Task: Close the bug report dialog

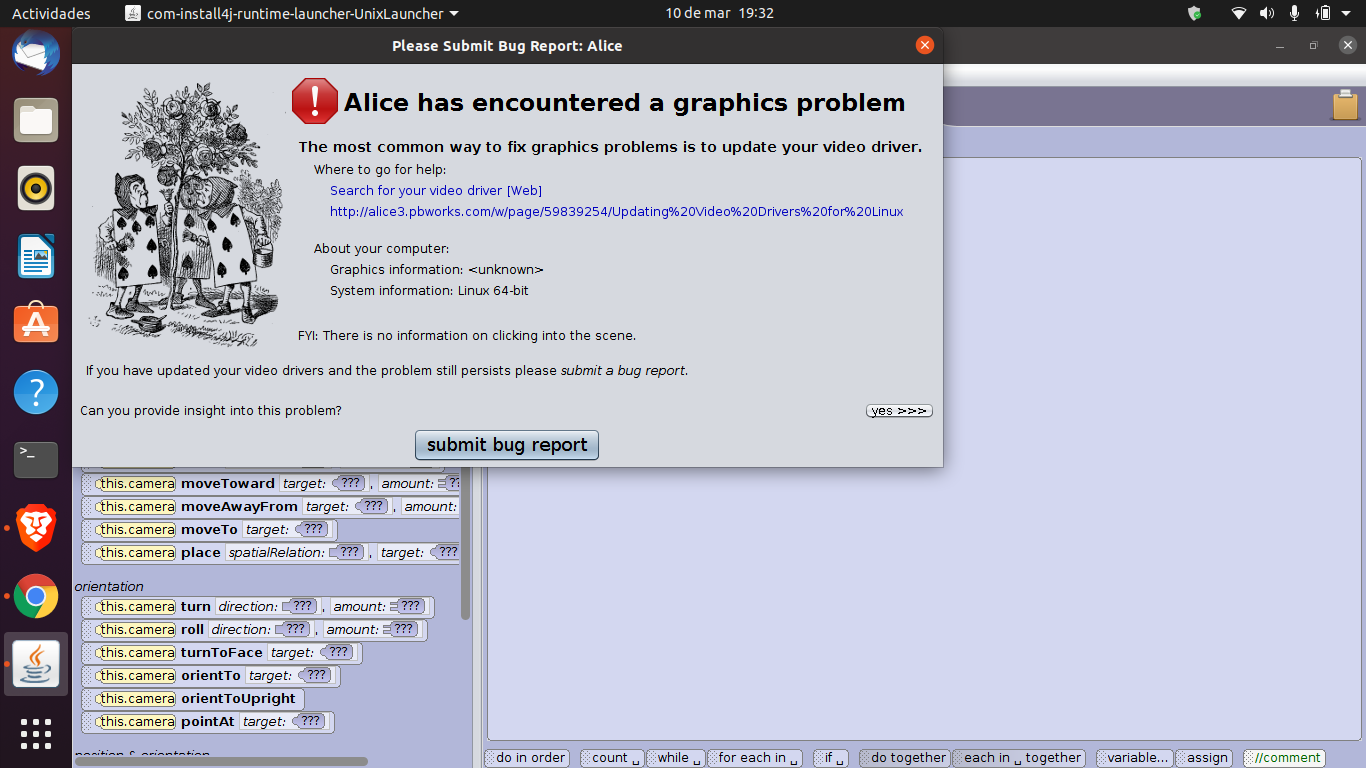Action: [925, 45]
